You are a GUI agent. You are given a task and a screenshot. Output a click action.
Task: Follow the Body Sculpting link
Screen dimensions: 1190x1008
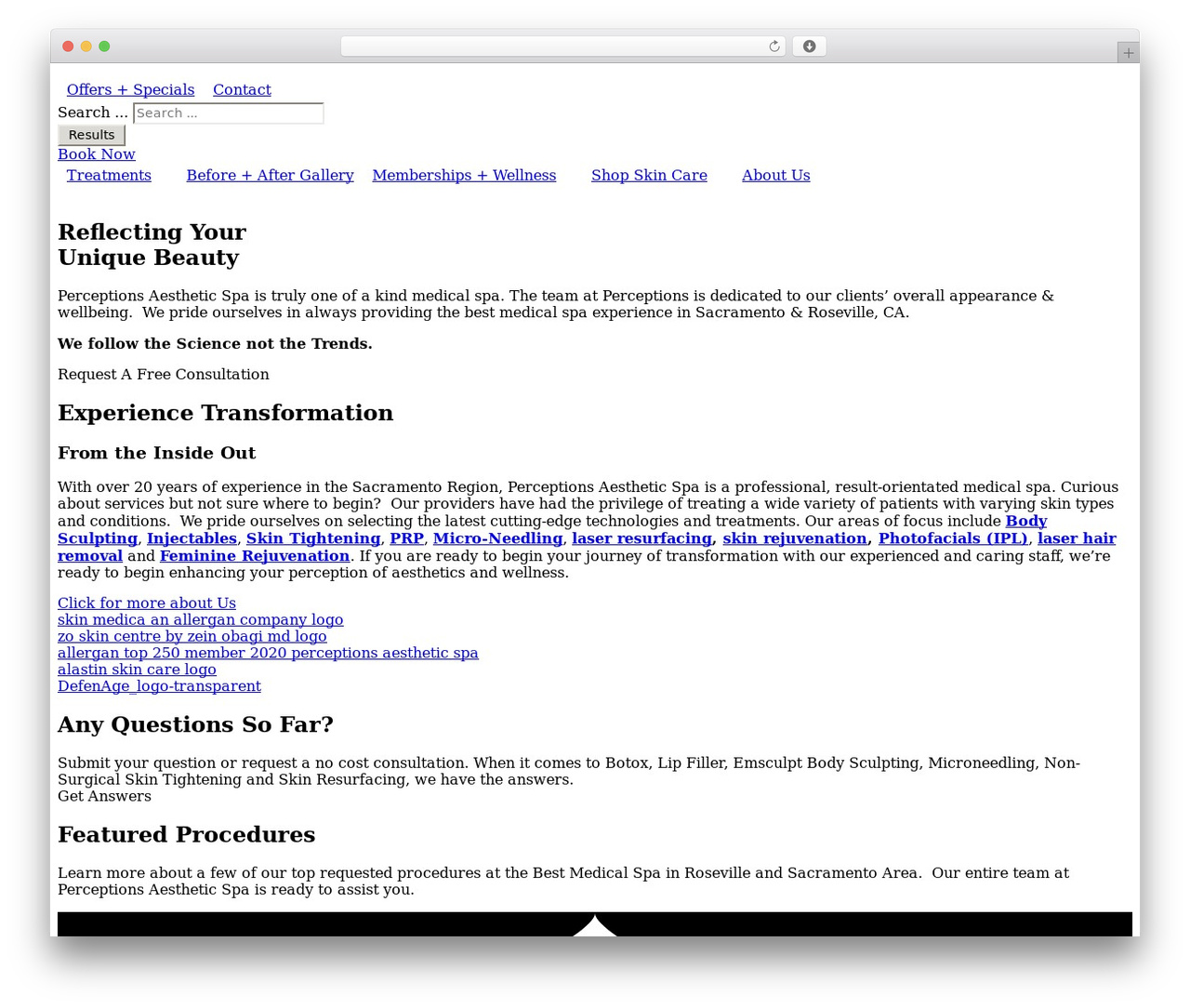point(1025,521)
